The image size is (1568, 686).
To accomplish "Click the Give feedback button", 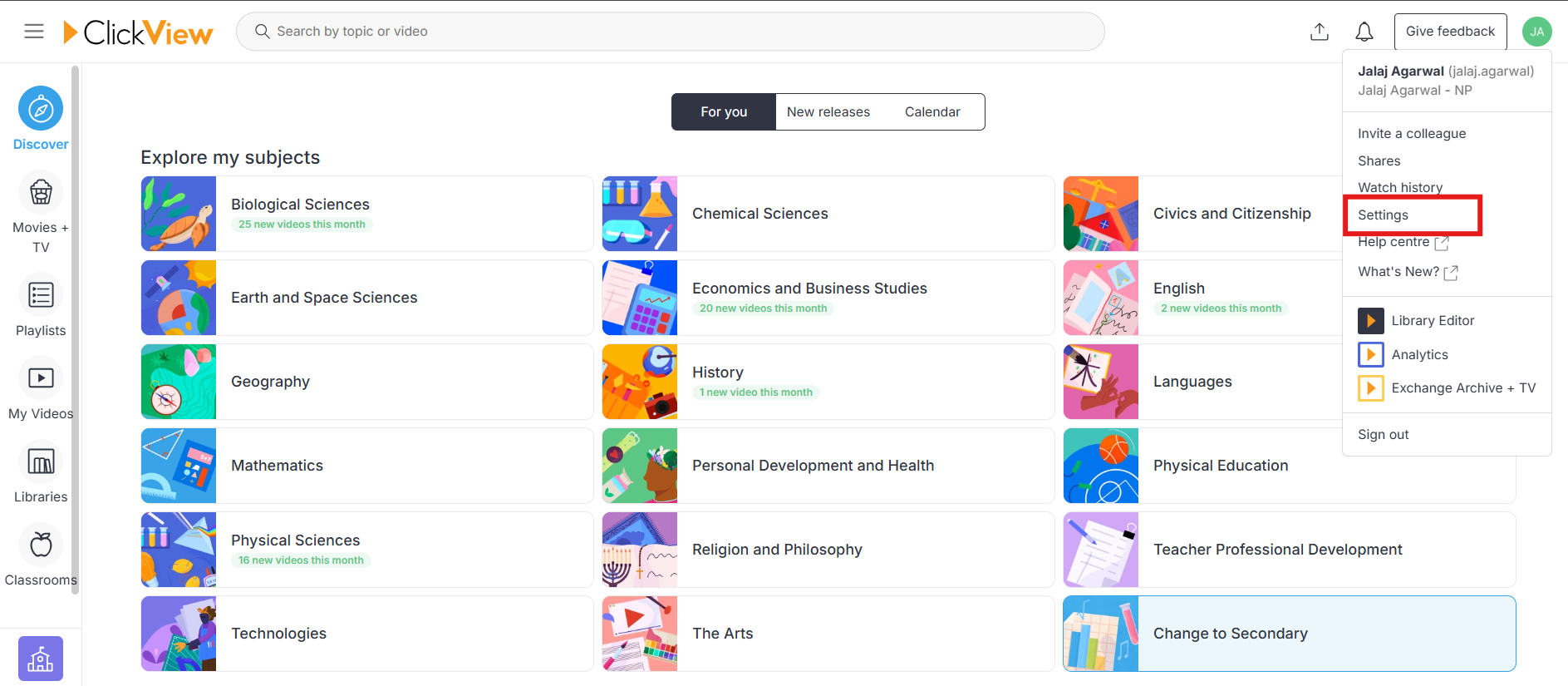I will 1450,32.
